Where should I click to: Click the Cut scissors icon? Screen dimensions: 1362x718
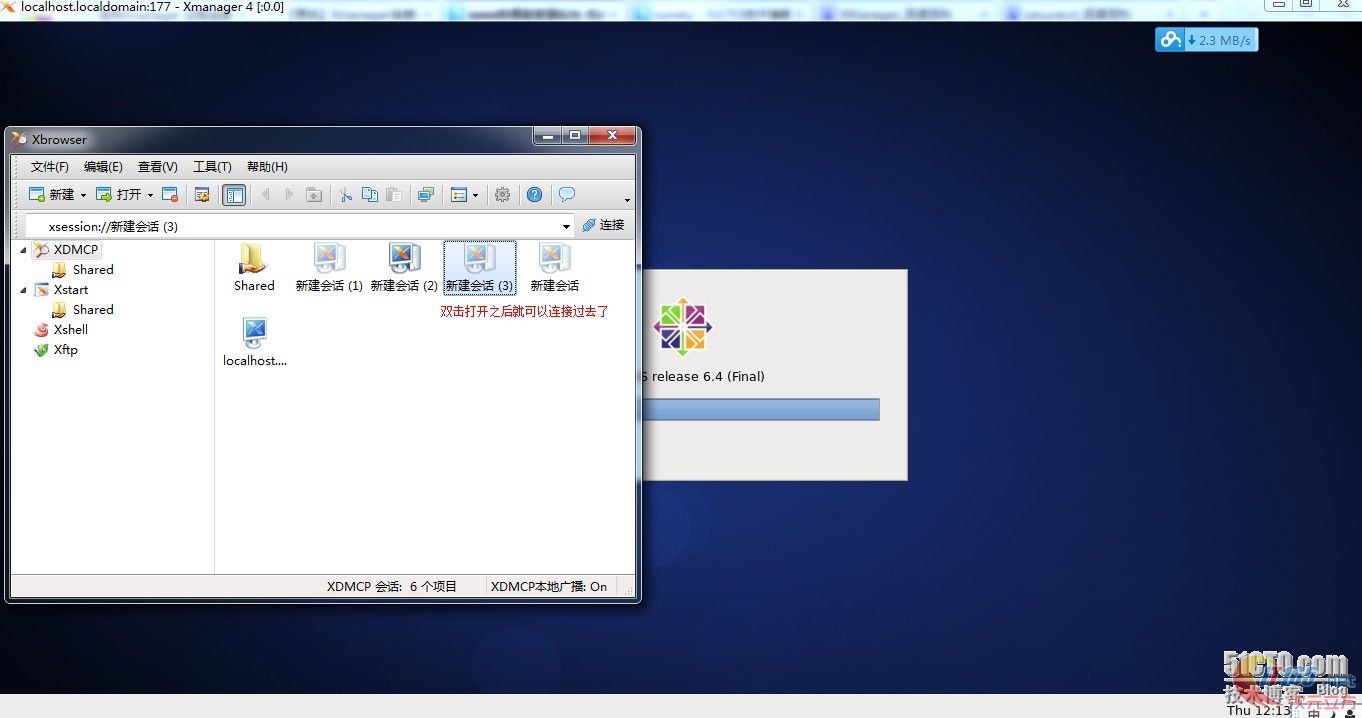point(345,195)
